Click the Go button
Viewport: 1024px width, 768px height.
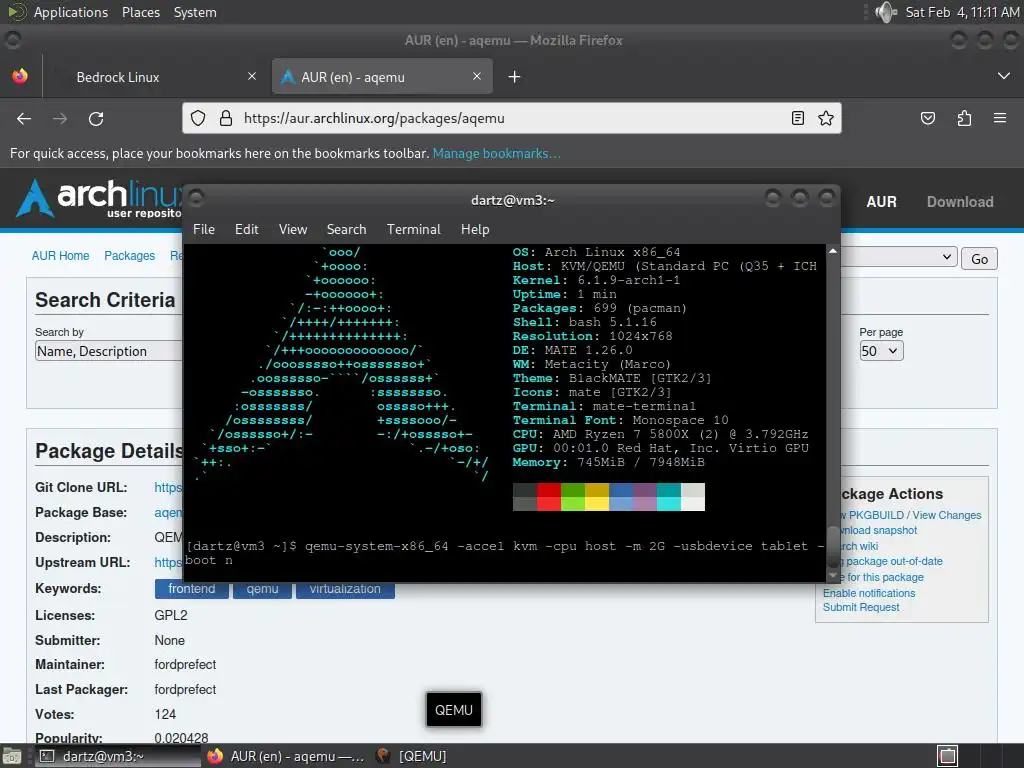[x=979, y=259]
